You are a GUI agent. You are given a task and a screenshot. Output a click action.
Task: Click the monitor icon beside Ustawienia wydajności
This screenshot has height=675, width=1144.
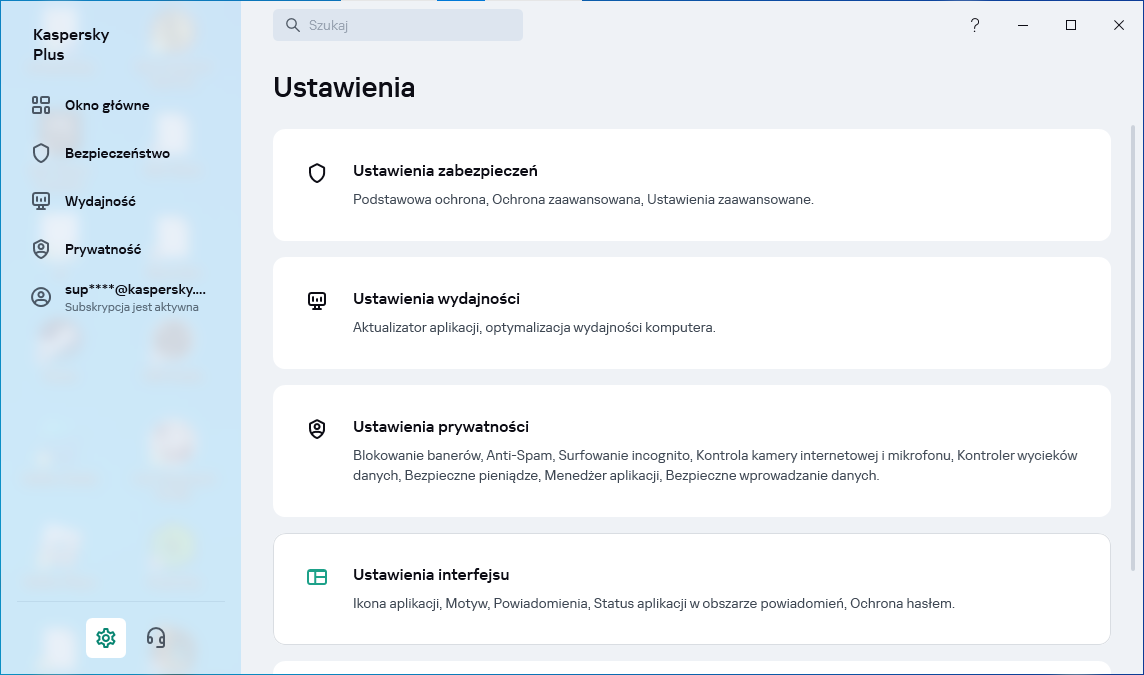point(317,300)
